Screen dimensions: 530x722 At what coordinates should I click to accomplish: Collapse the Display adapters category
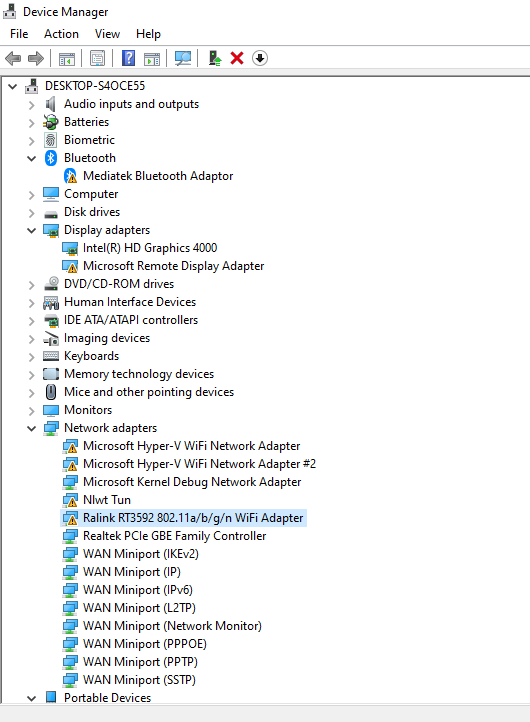tap(31, 230)
